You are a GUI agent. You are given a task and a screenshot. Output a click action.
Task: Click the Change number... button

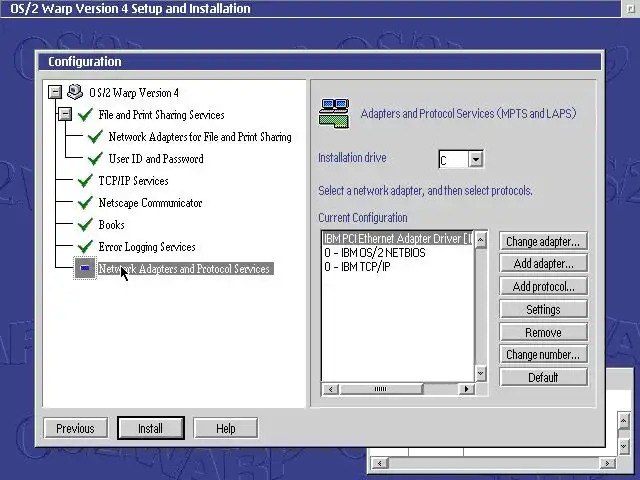(x=543, y=354)
